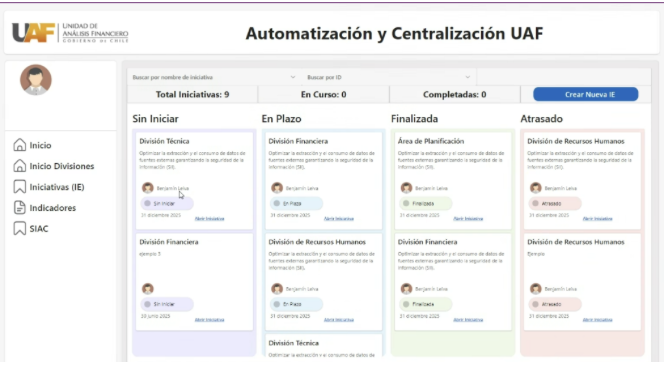666x368 pixels.
Task: Click avatar on Área de Planificación card
Action: pyautogui.click(x=406, y=187)
